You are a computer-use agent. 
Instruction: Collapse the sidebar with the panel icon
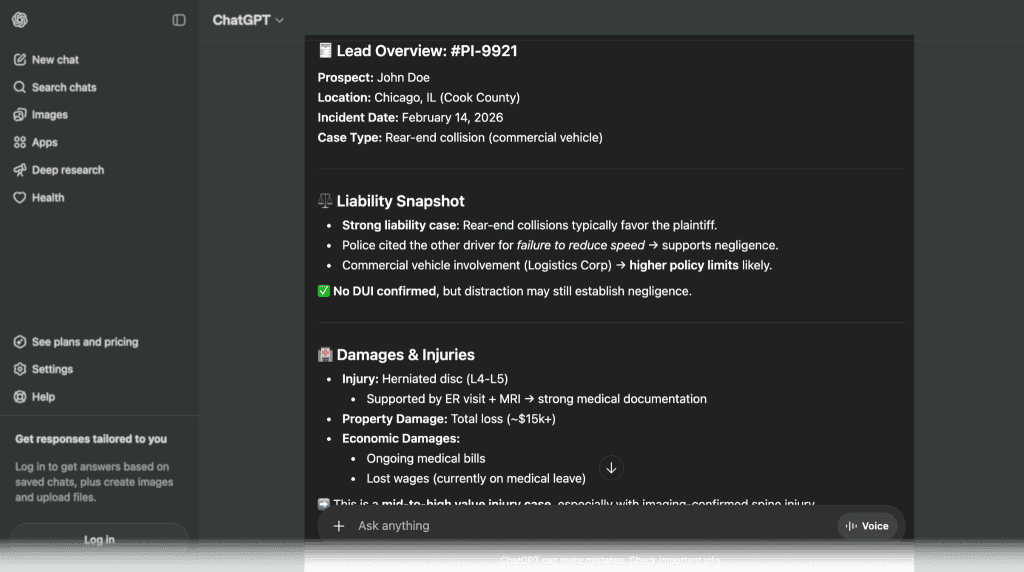179,20
